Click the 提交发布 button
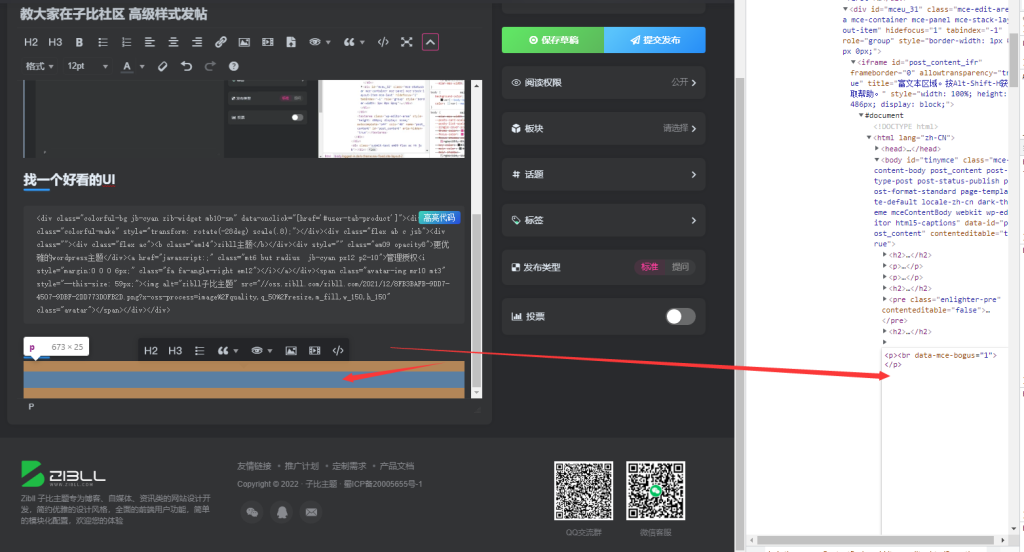 pos(655,40)
